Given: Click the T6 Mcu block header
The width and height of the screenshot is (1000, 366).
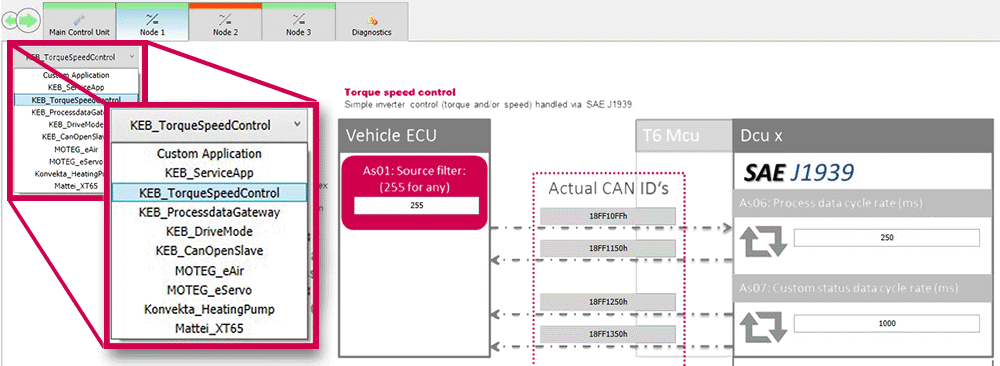Looking at the screenshot, I should 684,135.
